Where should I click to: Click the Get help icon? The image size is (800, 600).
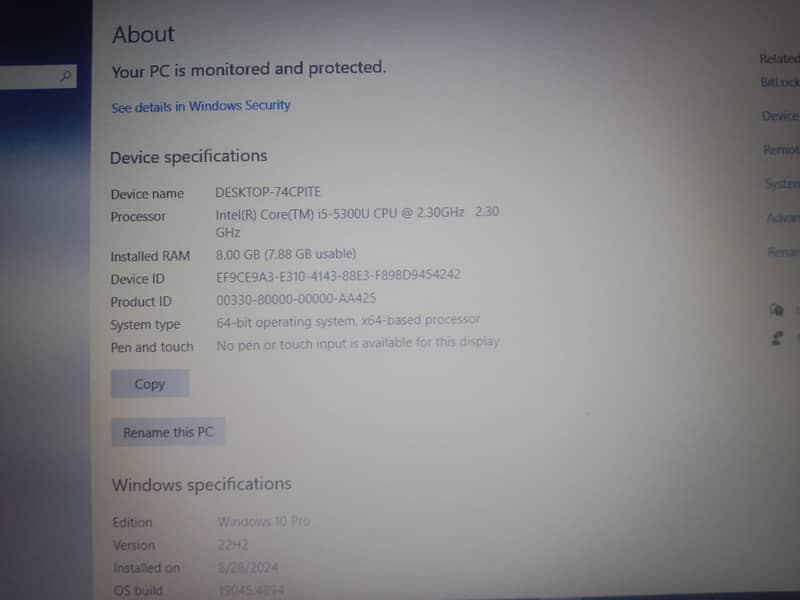coord(777,309)
